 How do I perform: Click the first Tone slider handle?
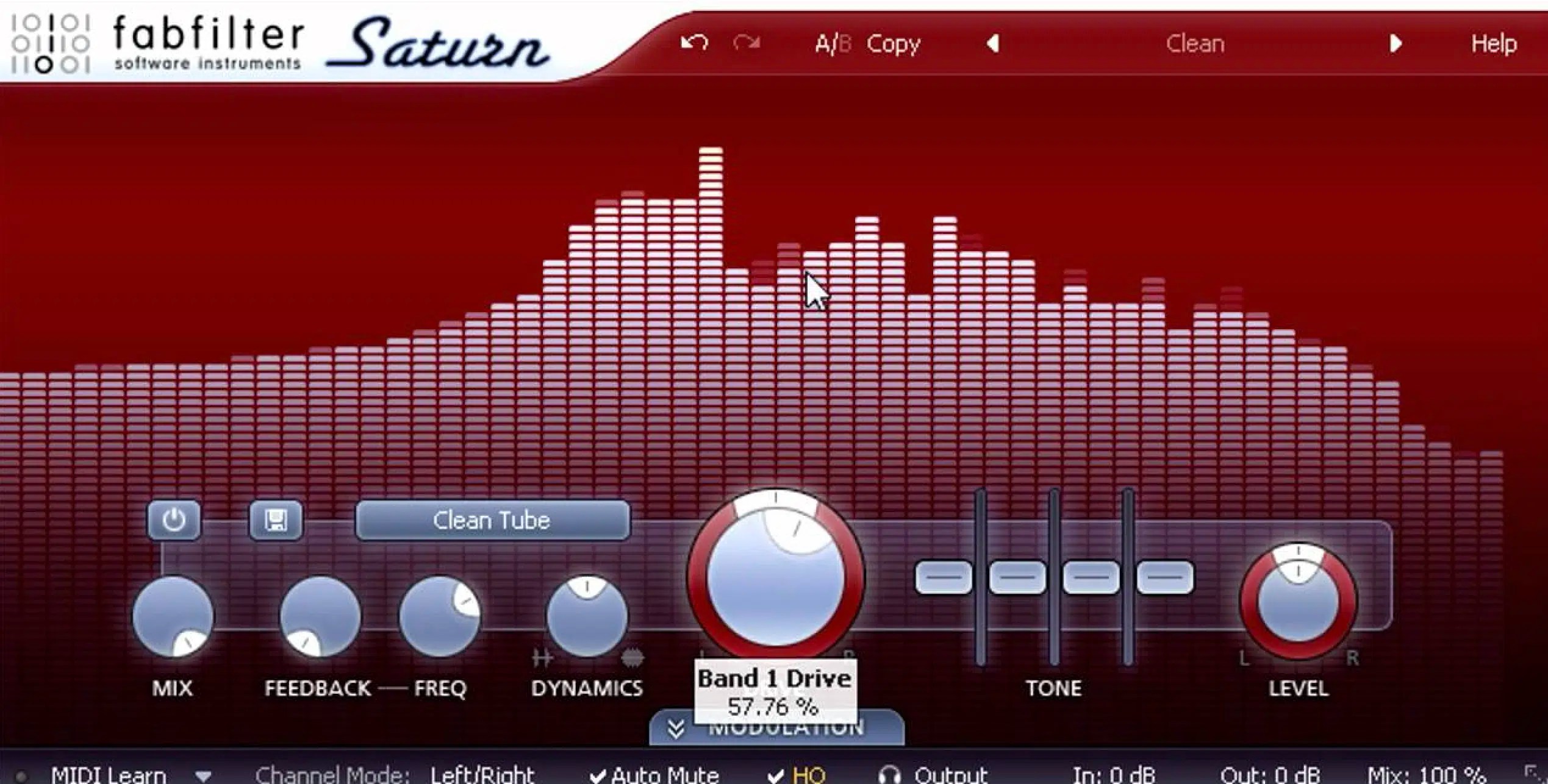tap(944, 577)
